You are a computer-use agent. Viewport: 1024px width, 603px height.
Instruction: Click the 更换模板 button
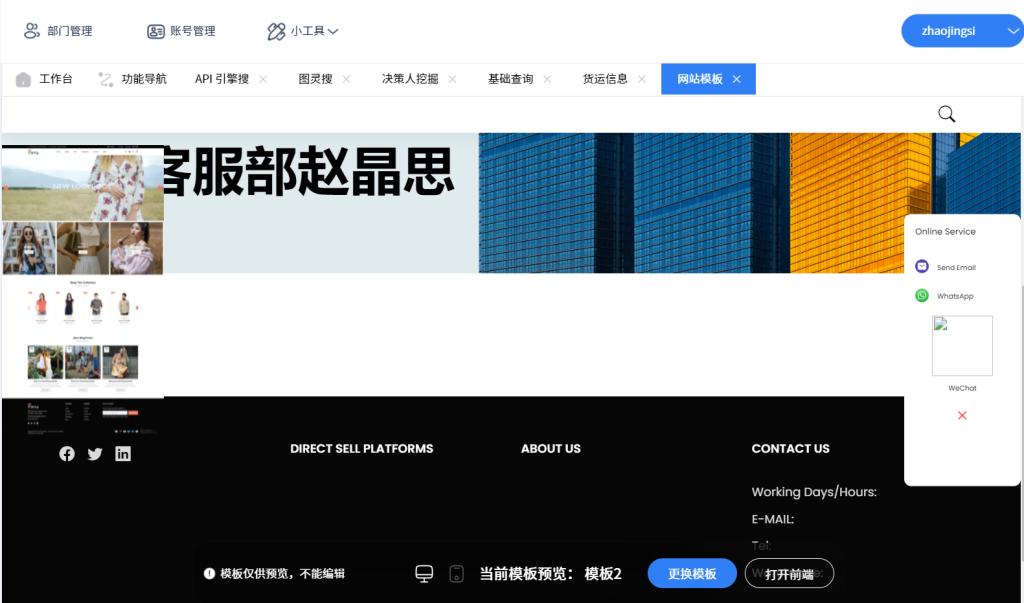(x=692, y=573)
